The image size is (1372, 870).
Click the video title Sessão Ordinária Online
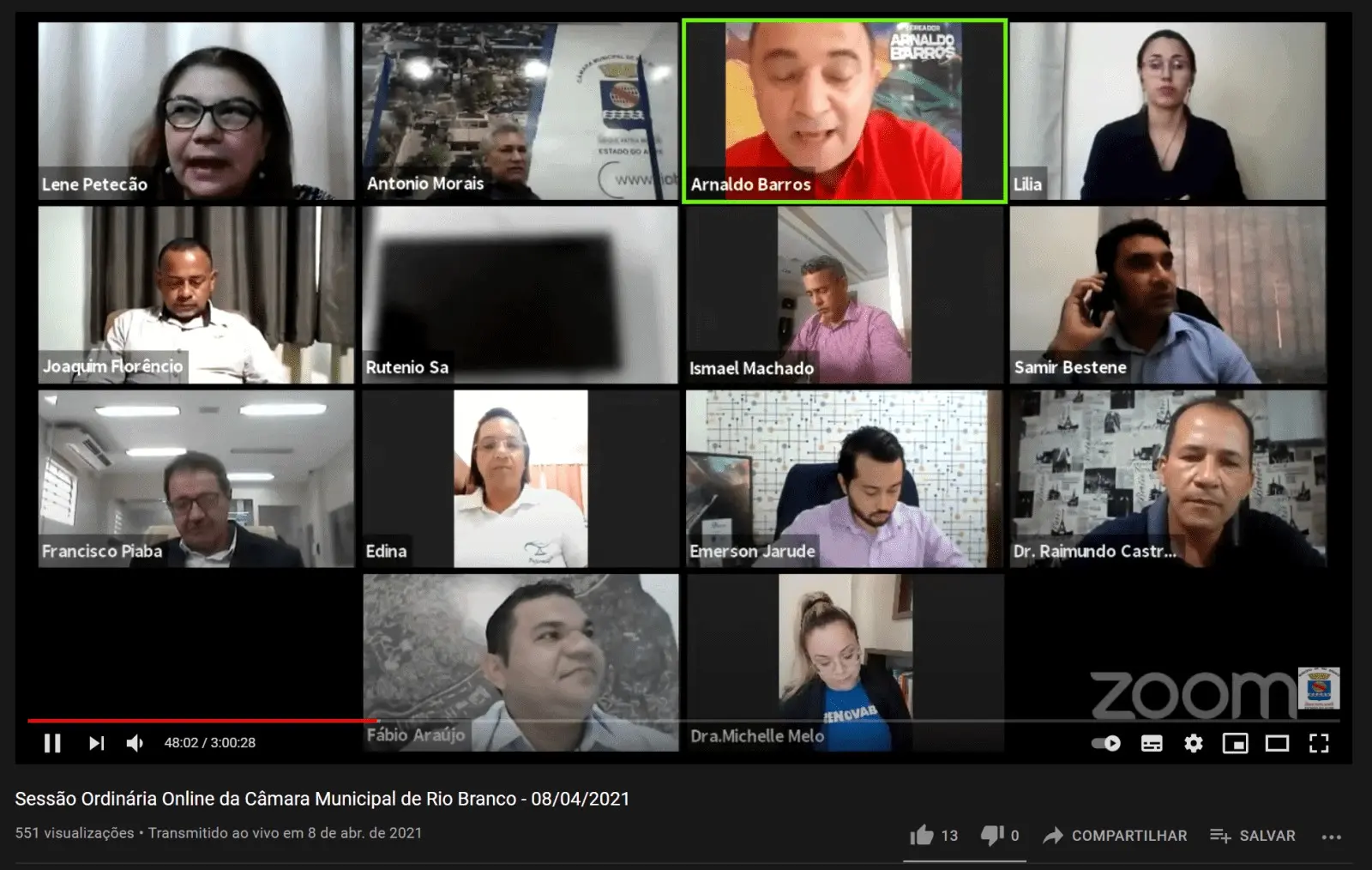322,799
